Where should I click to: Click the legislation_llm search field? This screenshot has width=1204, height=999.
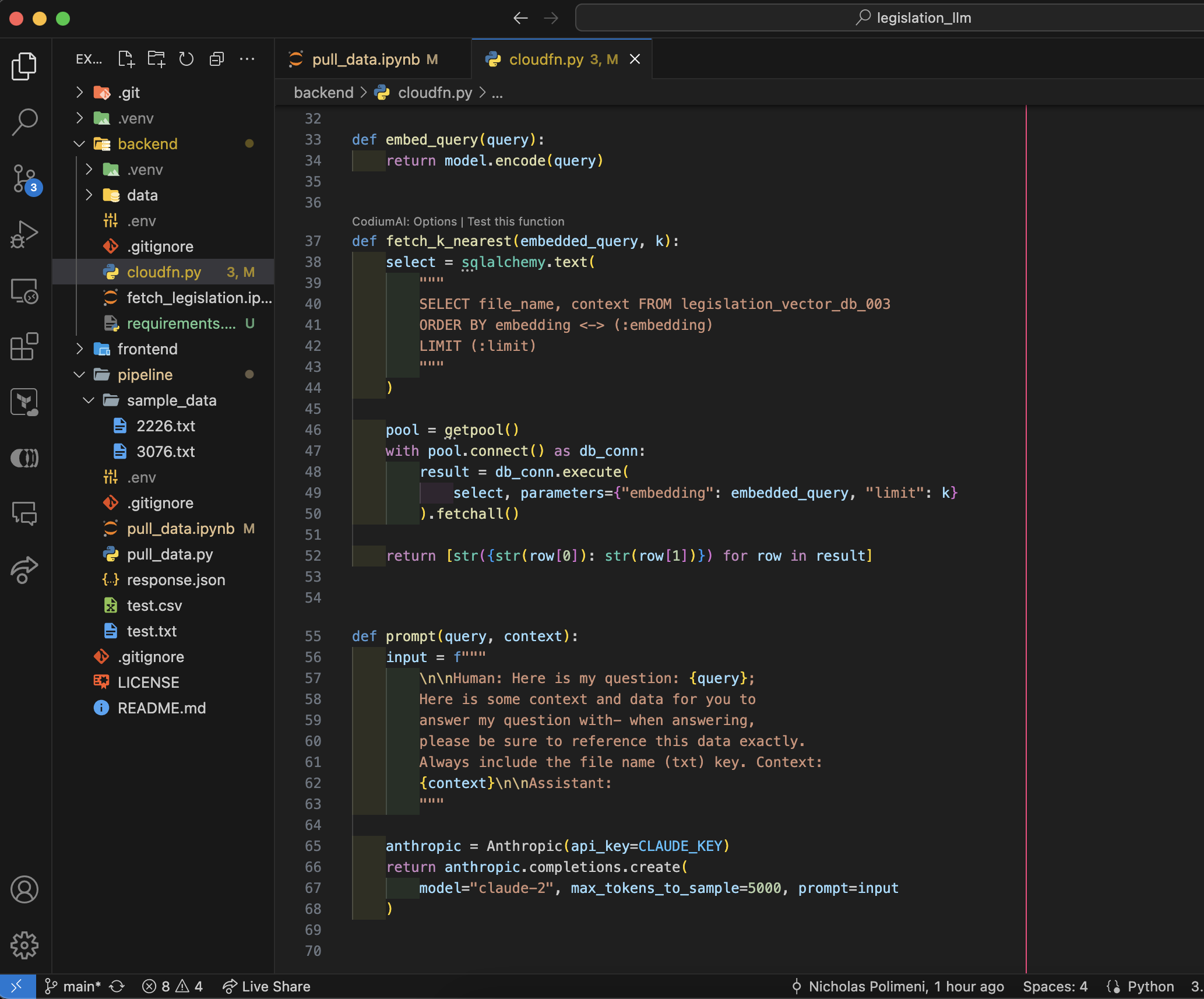point(913,18)
